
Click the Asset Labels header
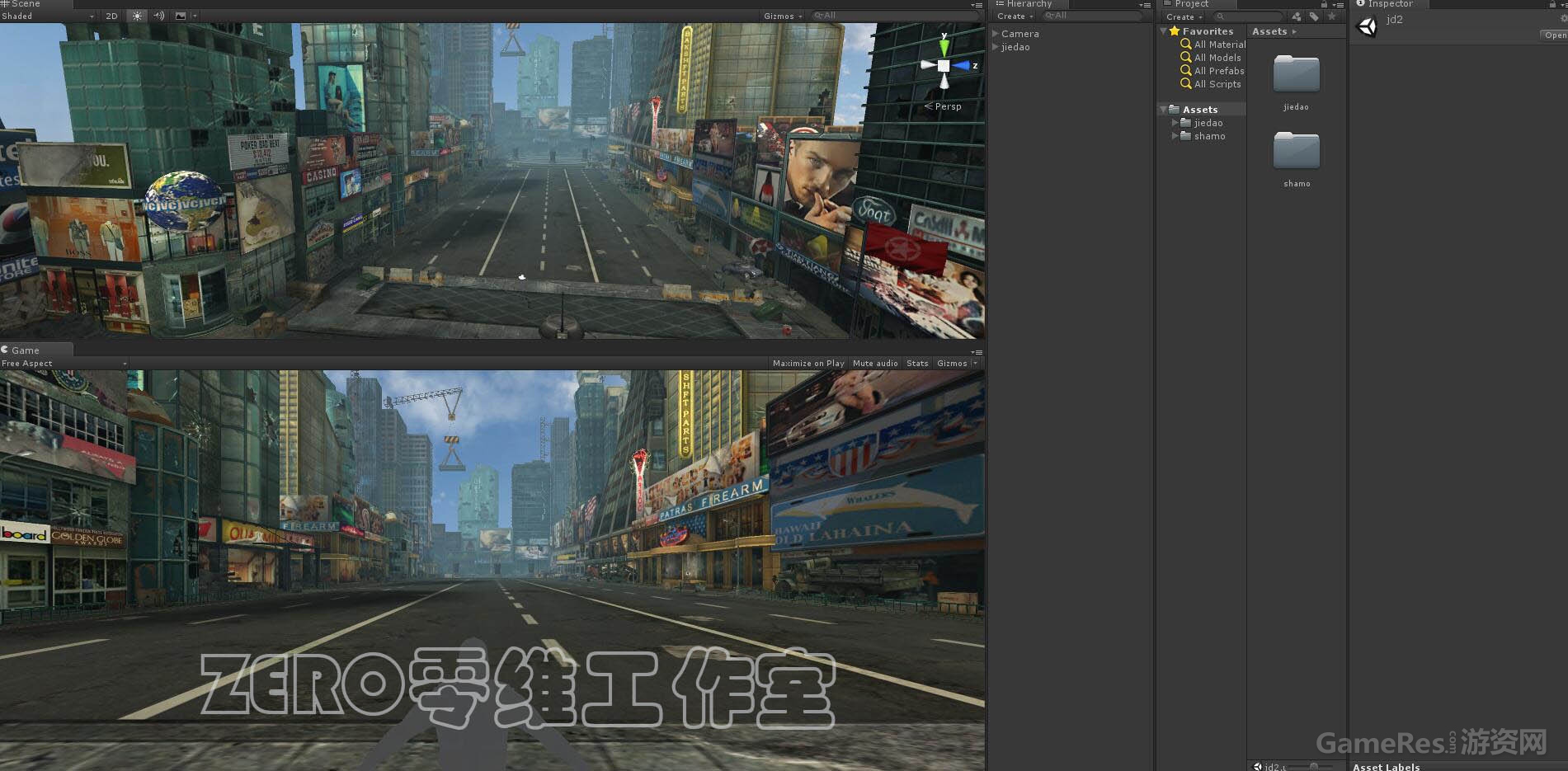tap(1386, 767)
